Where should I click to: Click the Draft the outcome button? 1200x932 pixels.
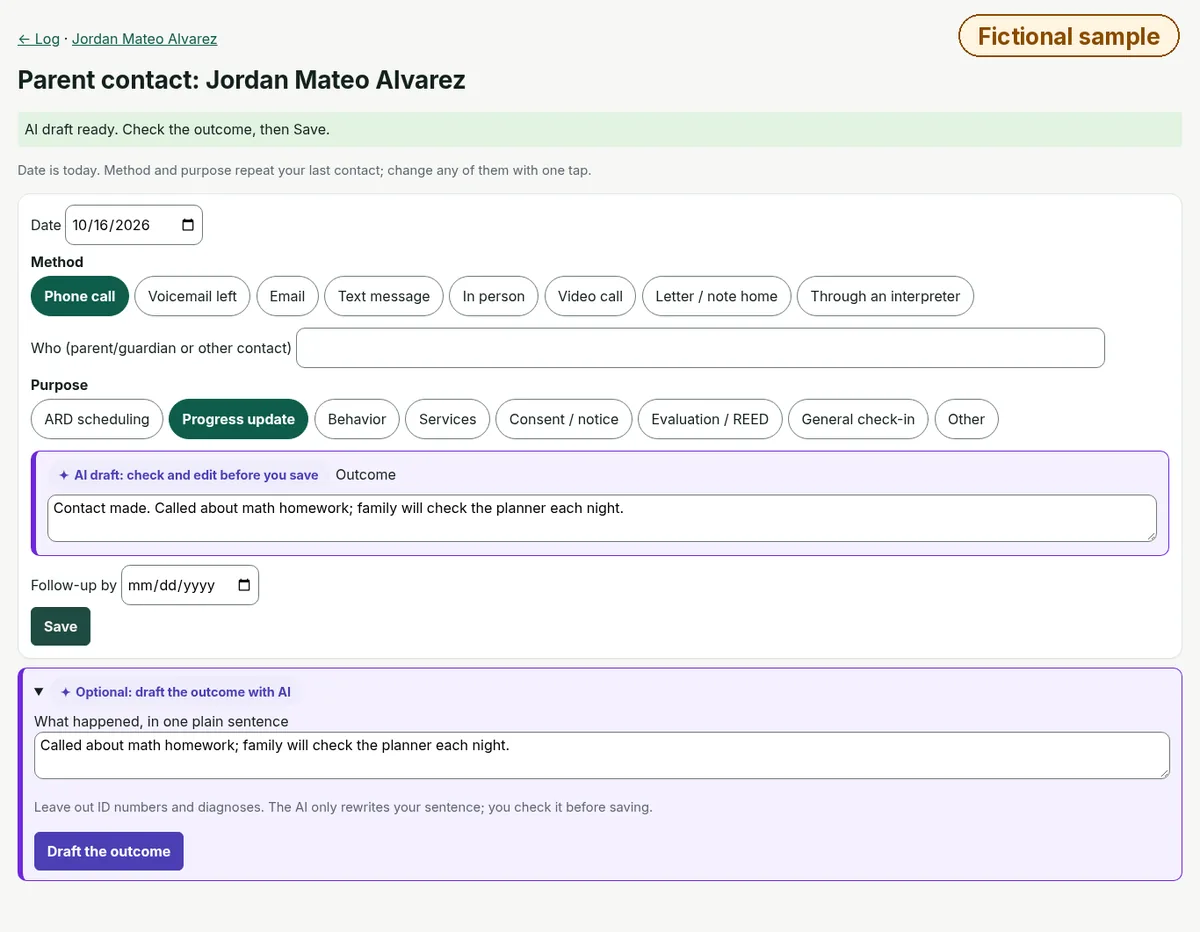(x=109, y=851)
